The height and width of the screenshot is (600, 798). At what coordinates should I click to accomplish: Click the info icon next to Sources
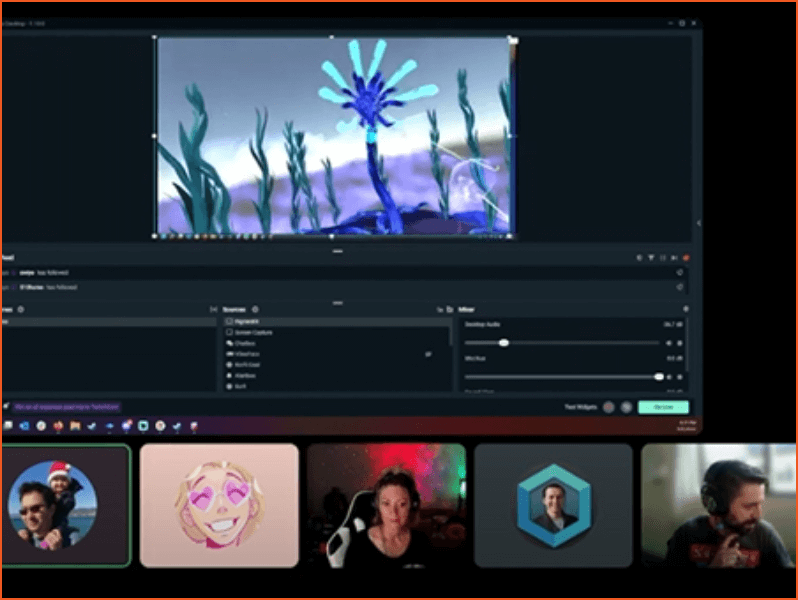point(255,310)
